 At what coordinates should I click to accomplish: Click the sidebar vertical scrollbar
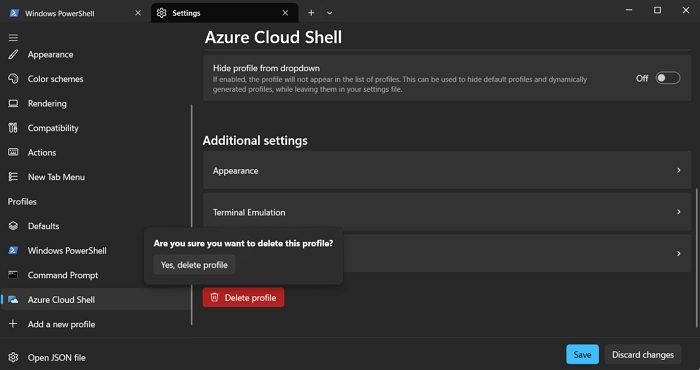point(192,215)
